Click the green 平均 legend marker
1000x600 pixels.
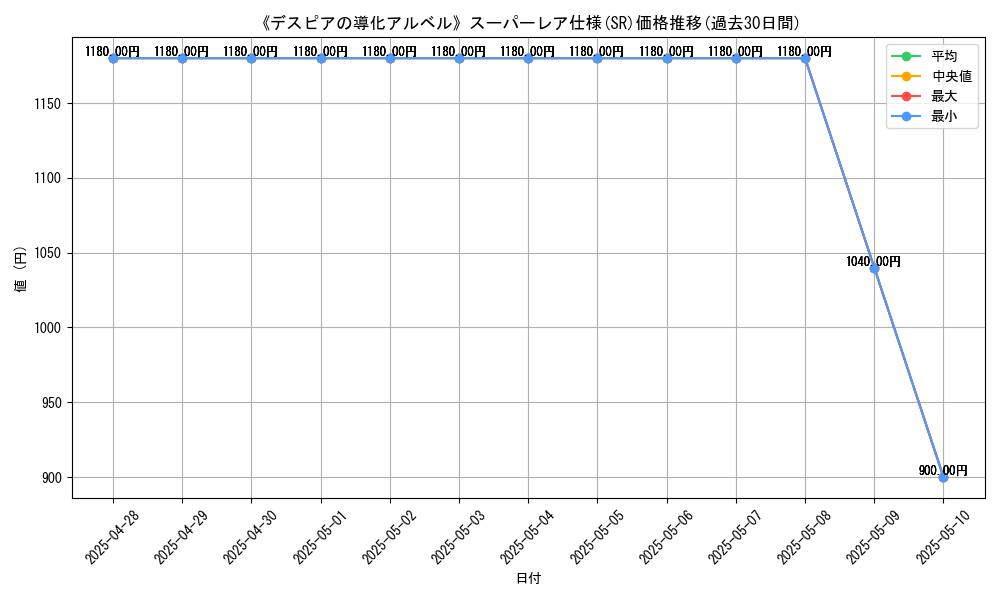(906, 57)
